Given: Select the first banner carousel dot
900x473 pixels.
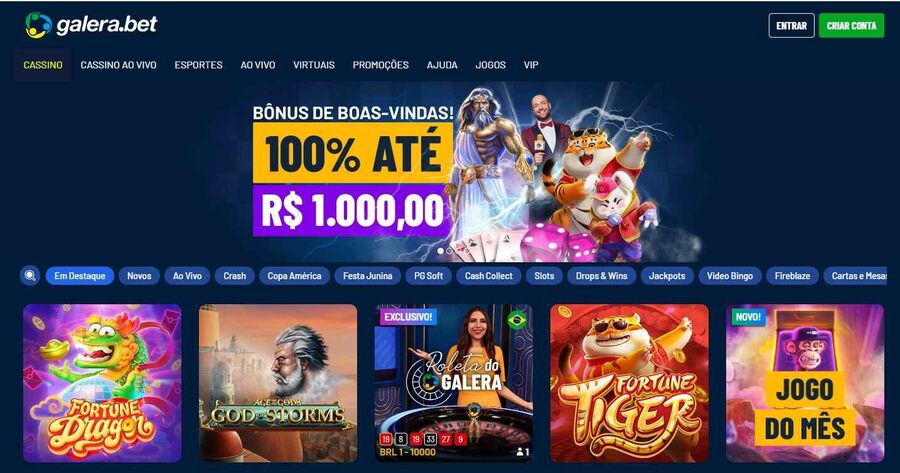Looking at the screenshot, I should 440,251.
